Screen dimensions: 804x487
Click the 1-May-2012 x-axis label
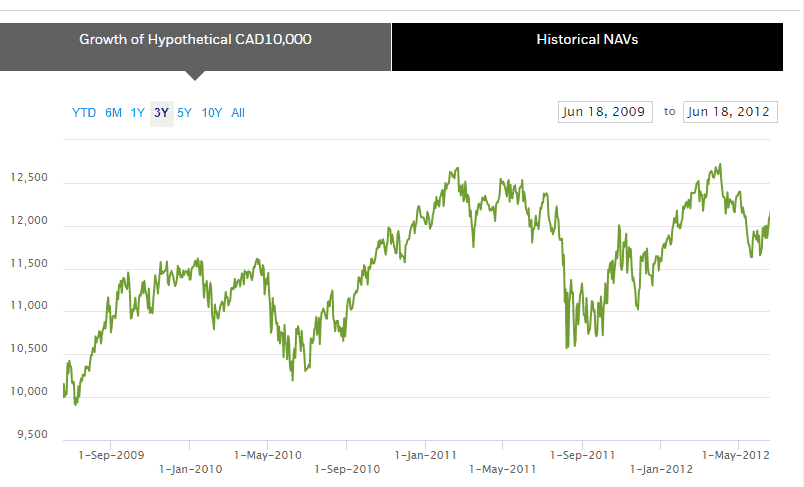click(737, 455)
